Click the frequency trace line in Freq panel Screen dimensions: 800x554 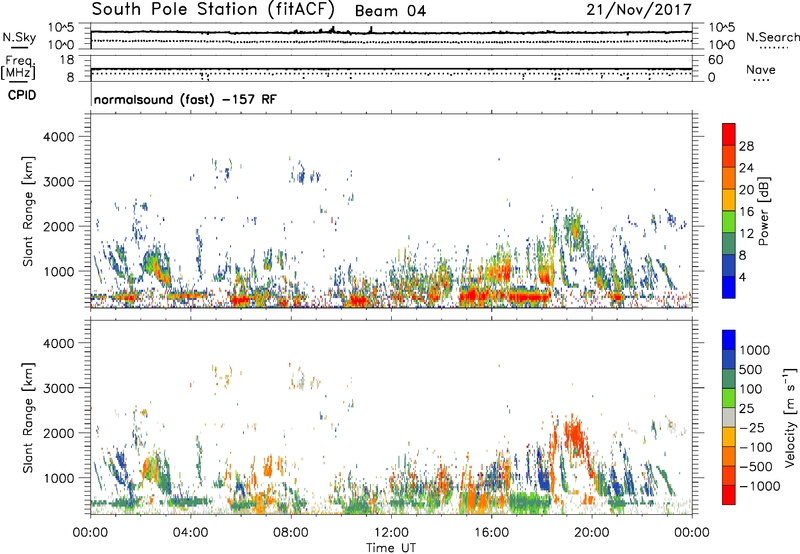coord(391,69)
